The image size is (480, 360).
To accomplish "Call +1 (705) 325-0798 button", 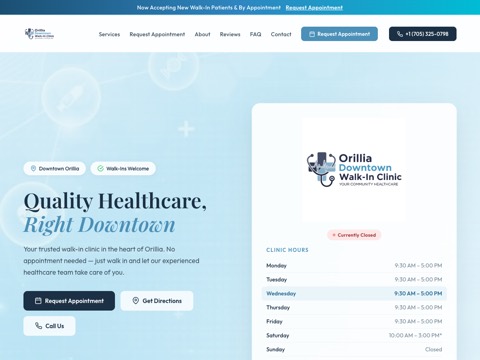I will 423,34.
